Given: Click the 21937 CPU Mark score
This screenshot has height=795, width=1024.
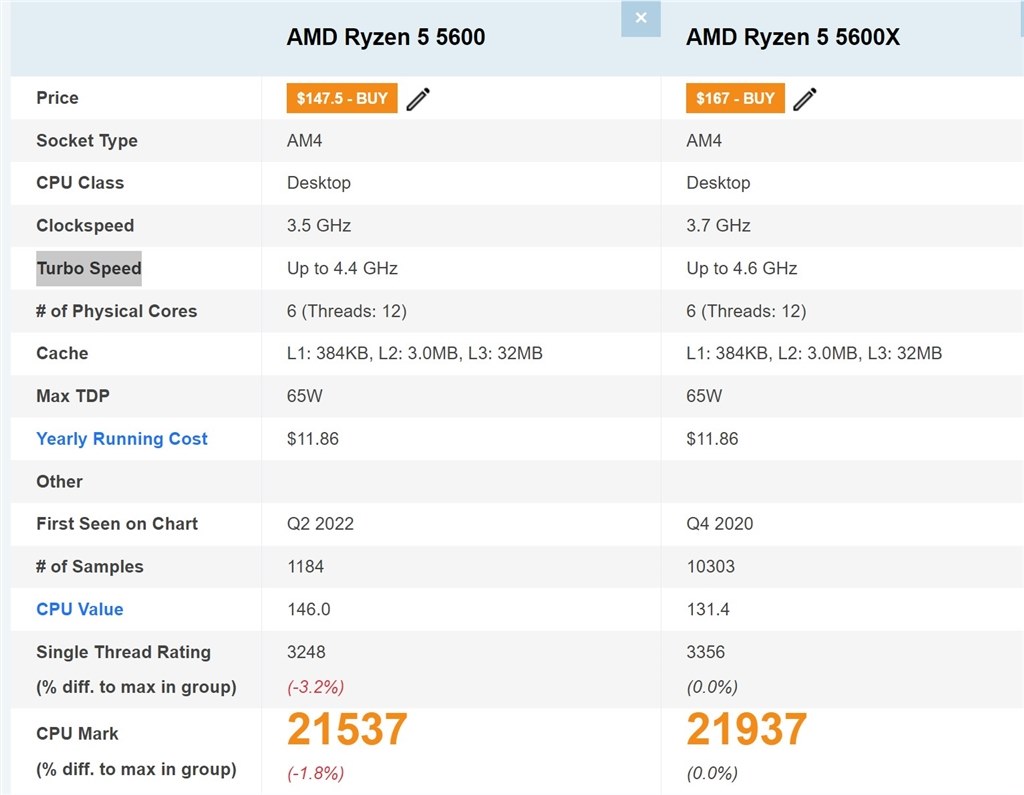Looking at the screenshot, I should [746, 729].
